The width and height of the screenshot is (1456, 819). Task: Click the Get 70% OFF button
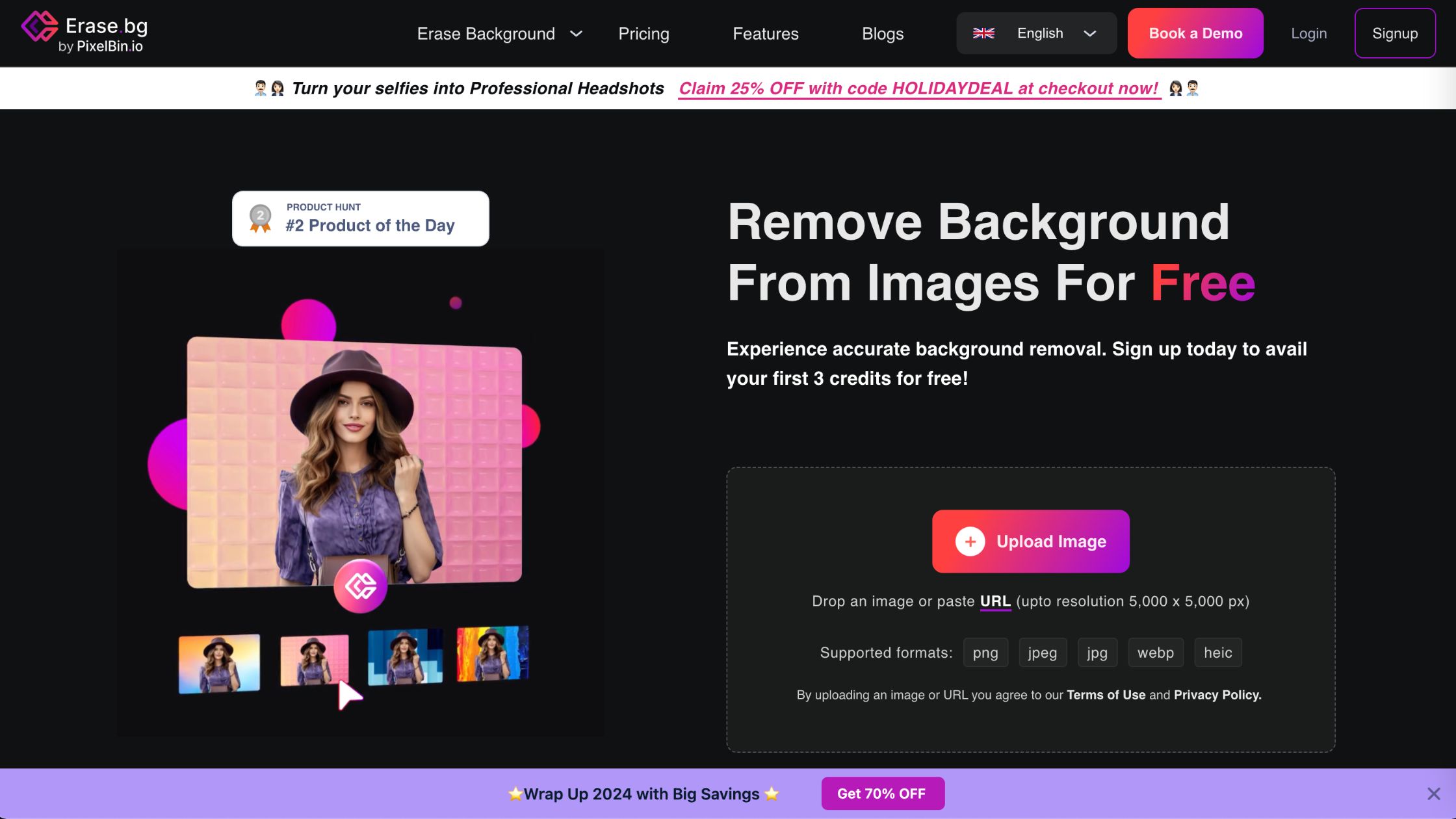tap(881, 793)
